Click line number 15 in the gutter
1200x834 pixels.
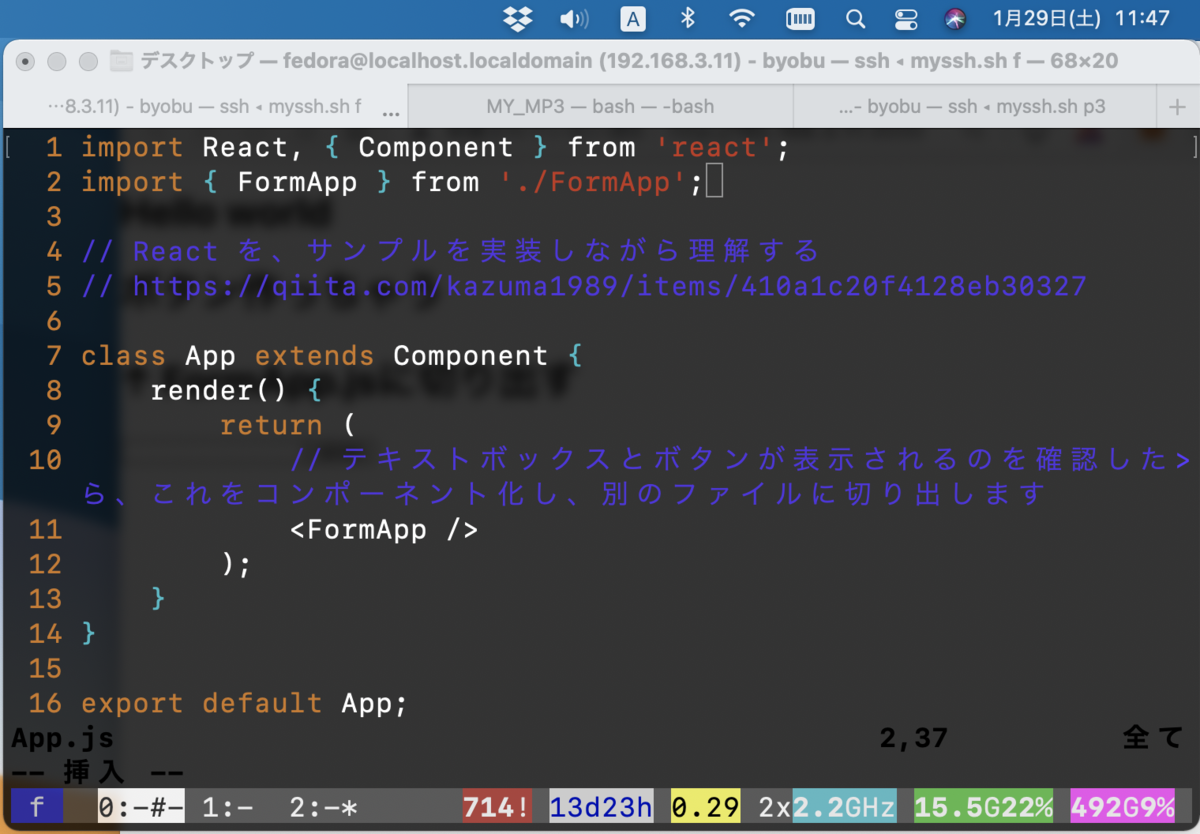point(45,669)
